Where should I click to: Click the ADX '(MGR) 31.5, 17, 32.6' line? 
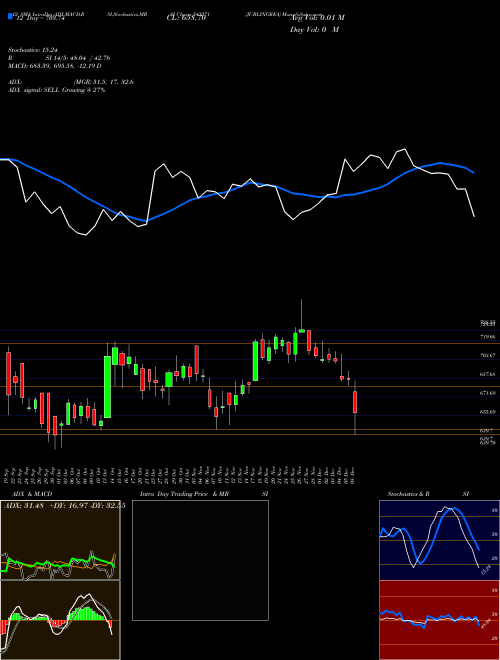104,82
